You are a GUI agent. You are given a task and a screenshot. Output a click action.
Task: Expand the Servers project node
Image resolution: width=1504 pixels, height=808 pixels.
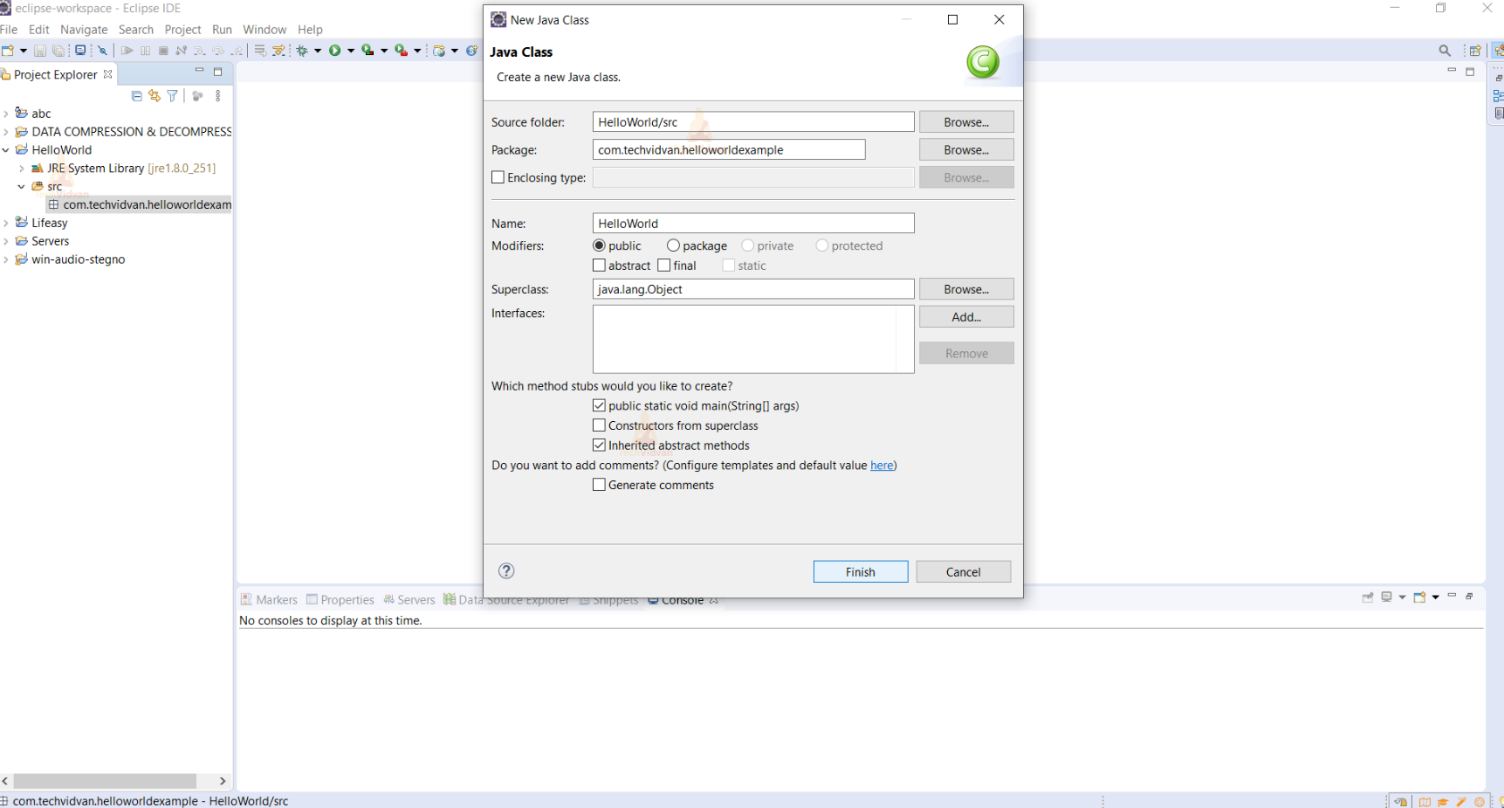(6, 241)
